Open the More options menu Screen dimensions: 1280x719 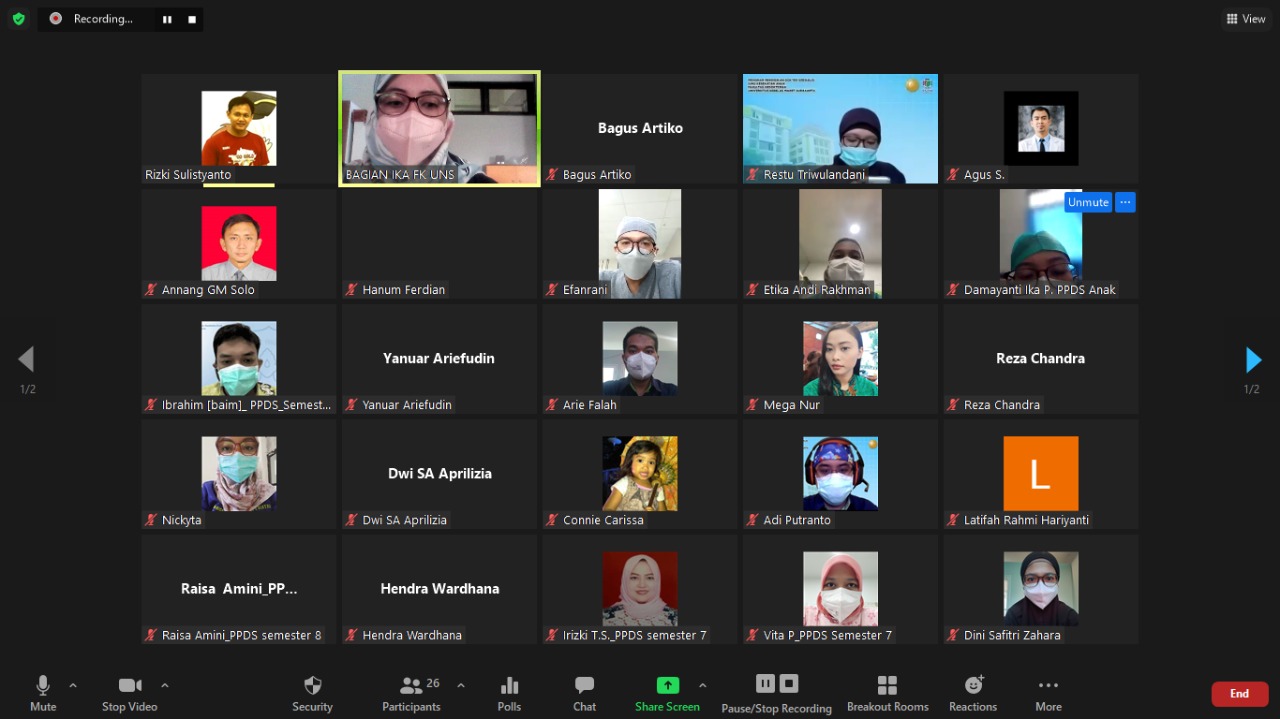click(1048, 686)
